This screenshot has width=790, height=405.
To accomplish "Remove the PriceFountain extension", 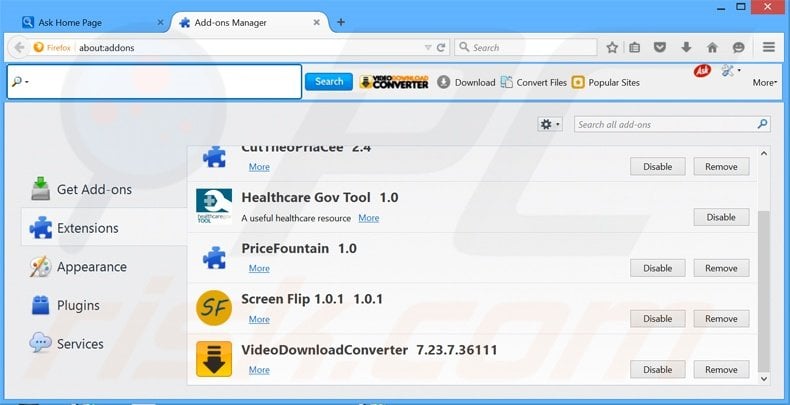I will 721,268.
